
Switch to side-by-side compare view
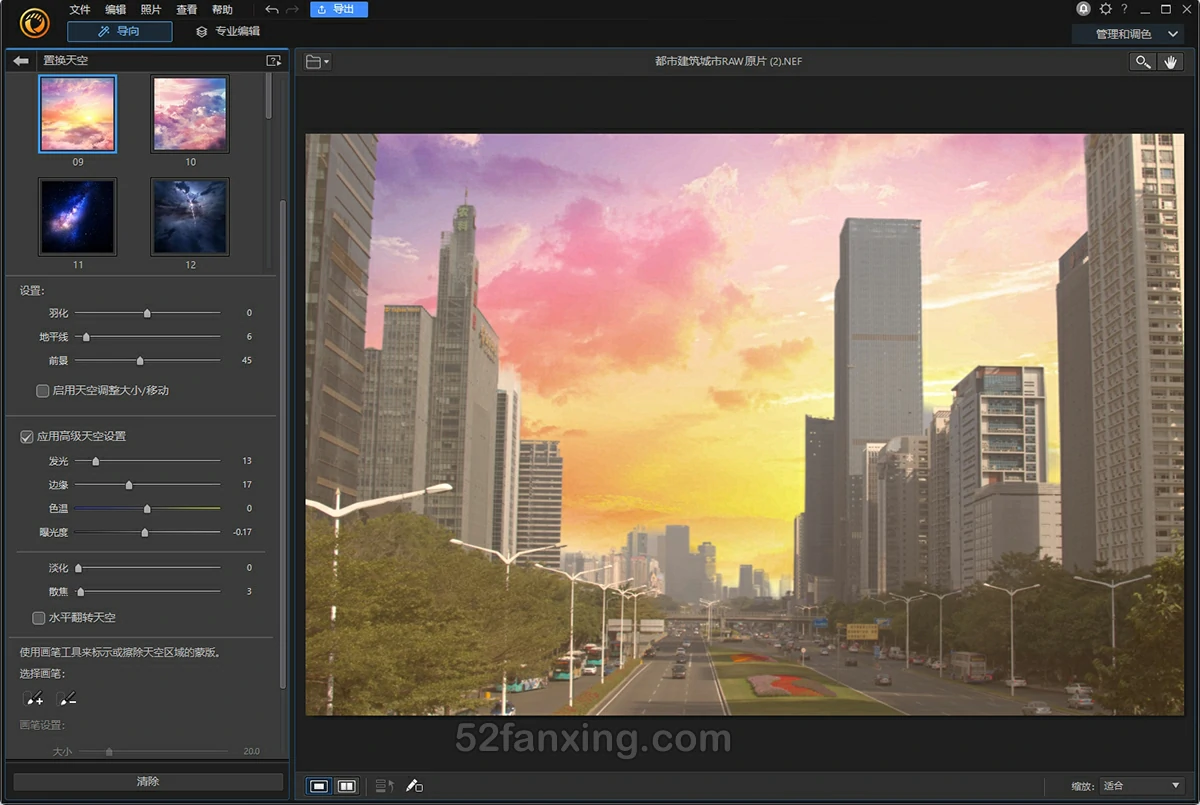pyautogui.click(x=347, y=786)
